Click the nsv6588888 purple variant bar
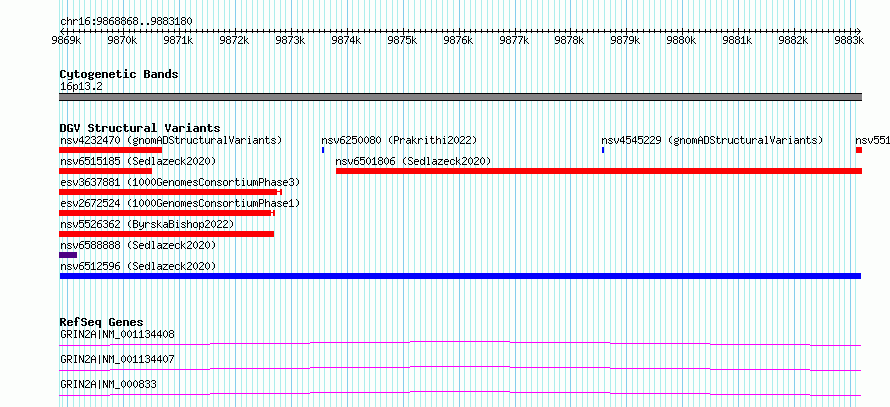The width and height of the screenshot is (890, 407). [x=68, y=255]
